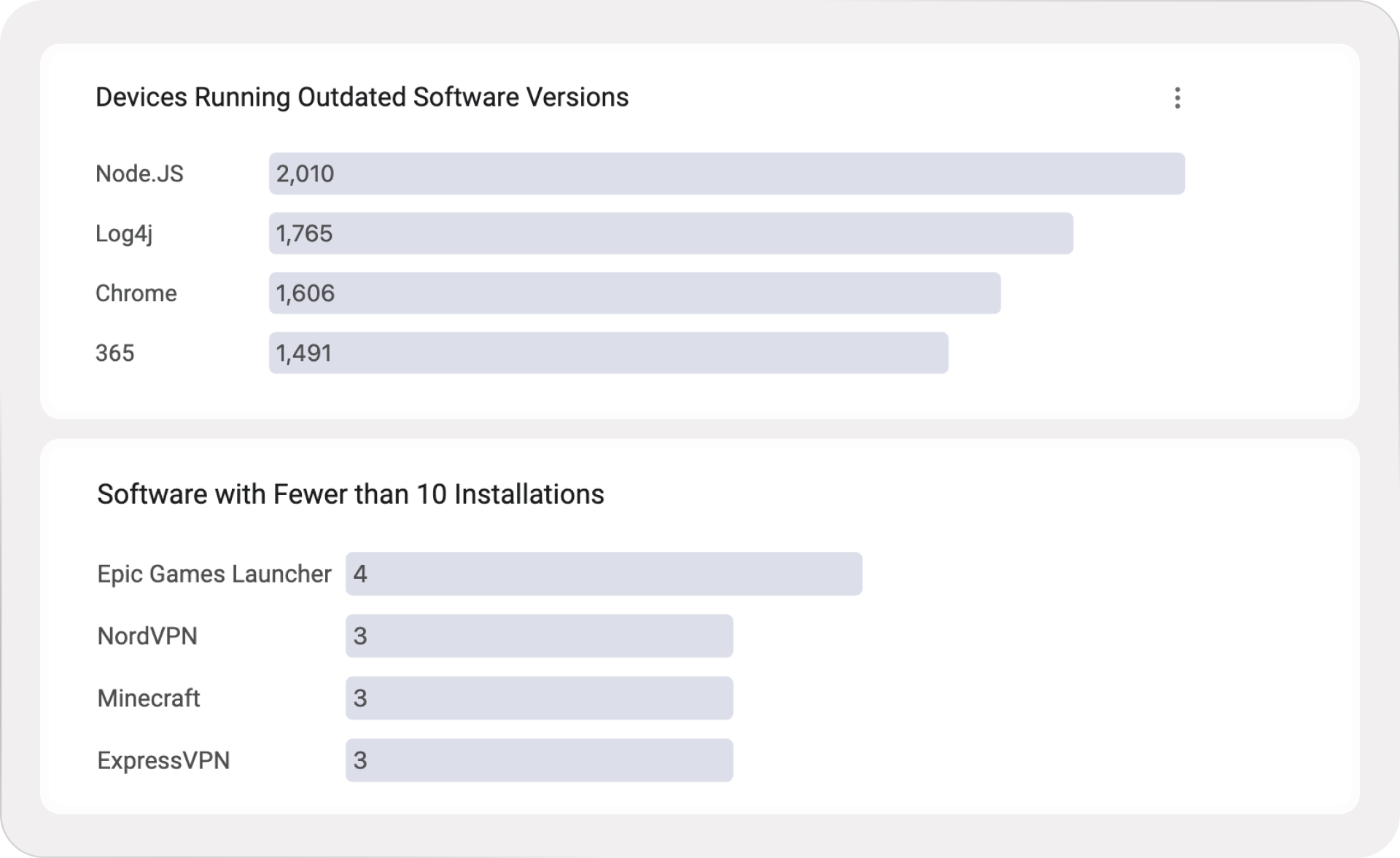
Task: Click the Minecraft installations bar
Action: pos(539,698)
